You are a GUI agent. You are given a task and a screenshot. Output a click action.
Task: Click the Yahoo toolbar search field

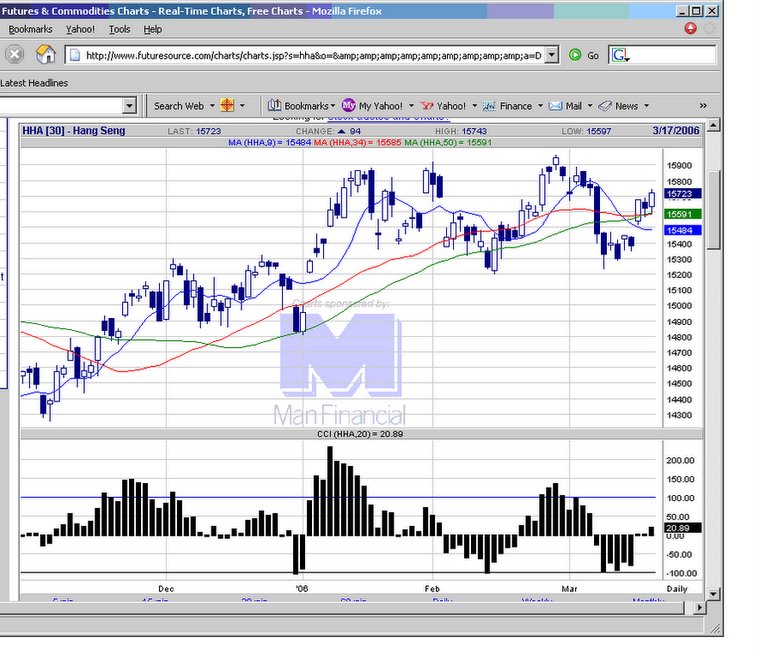(61, 106)
